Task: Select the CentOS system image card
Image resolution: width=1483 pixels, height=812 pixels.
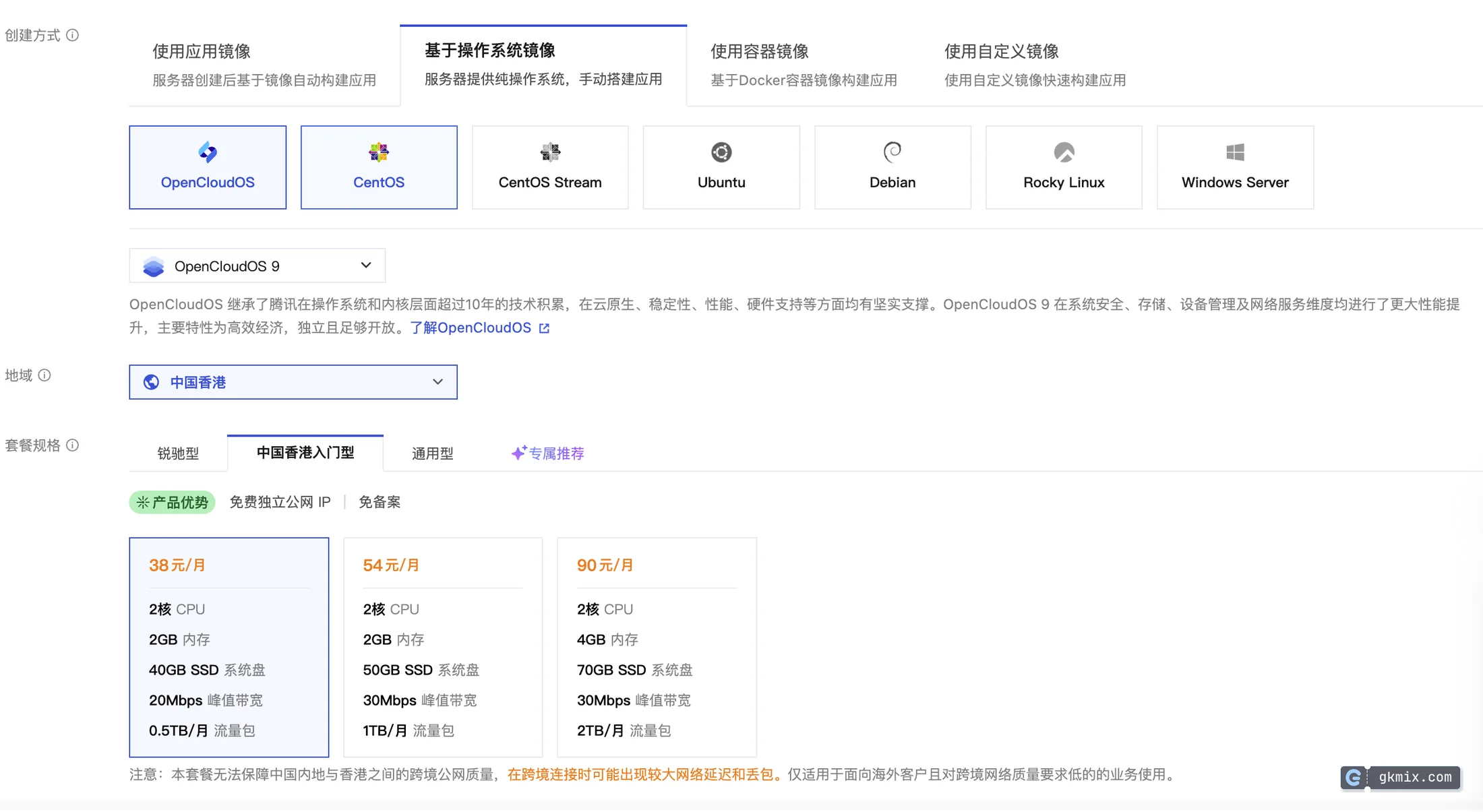Action: coord(379,167)
